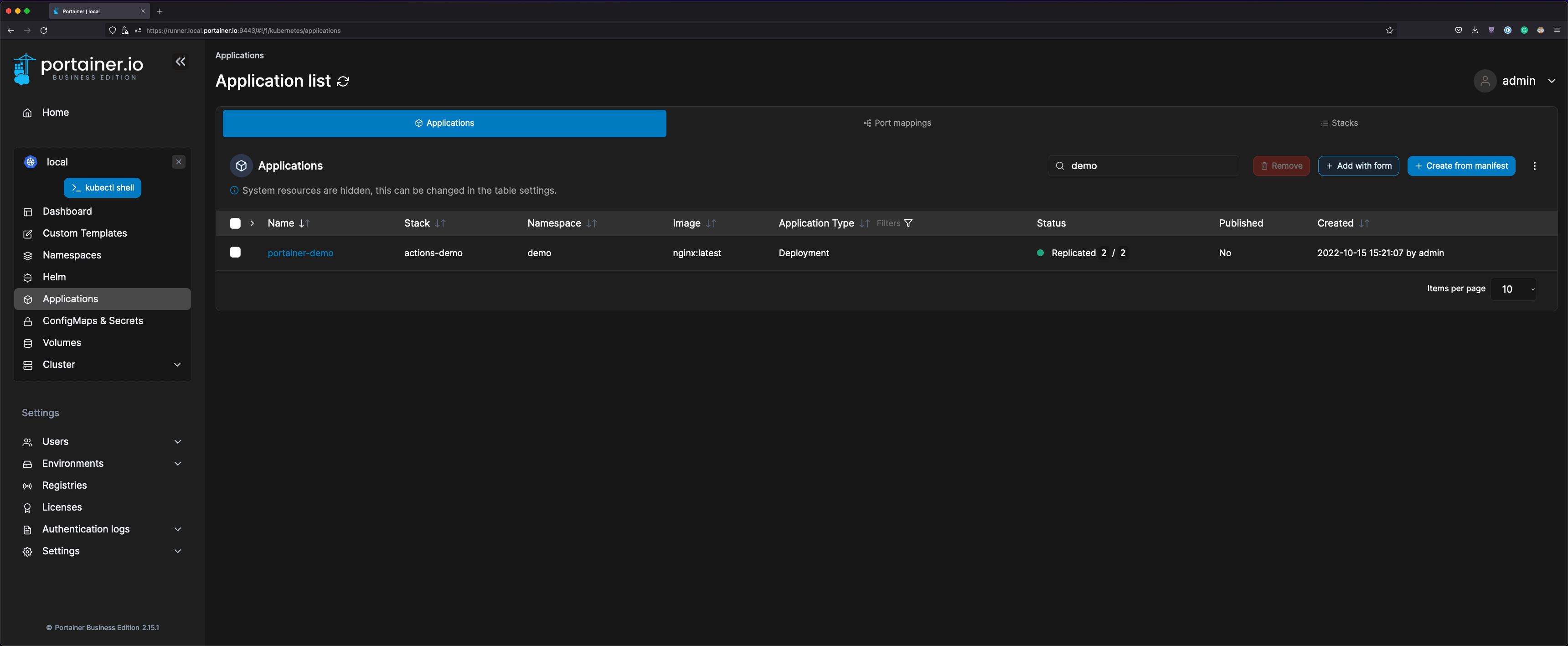Image resolution: width=1568 pixels, height=646 pixels.
Task: Open Helm page
Action: pyautogui.click(x=54, y=277)
